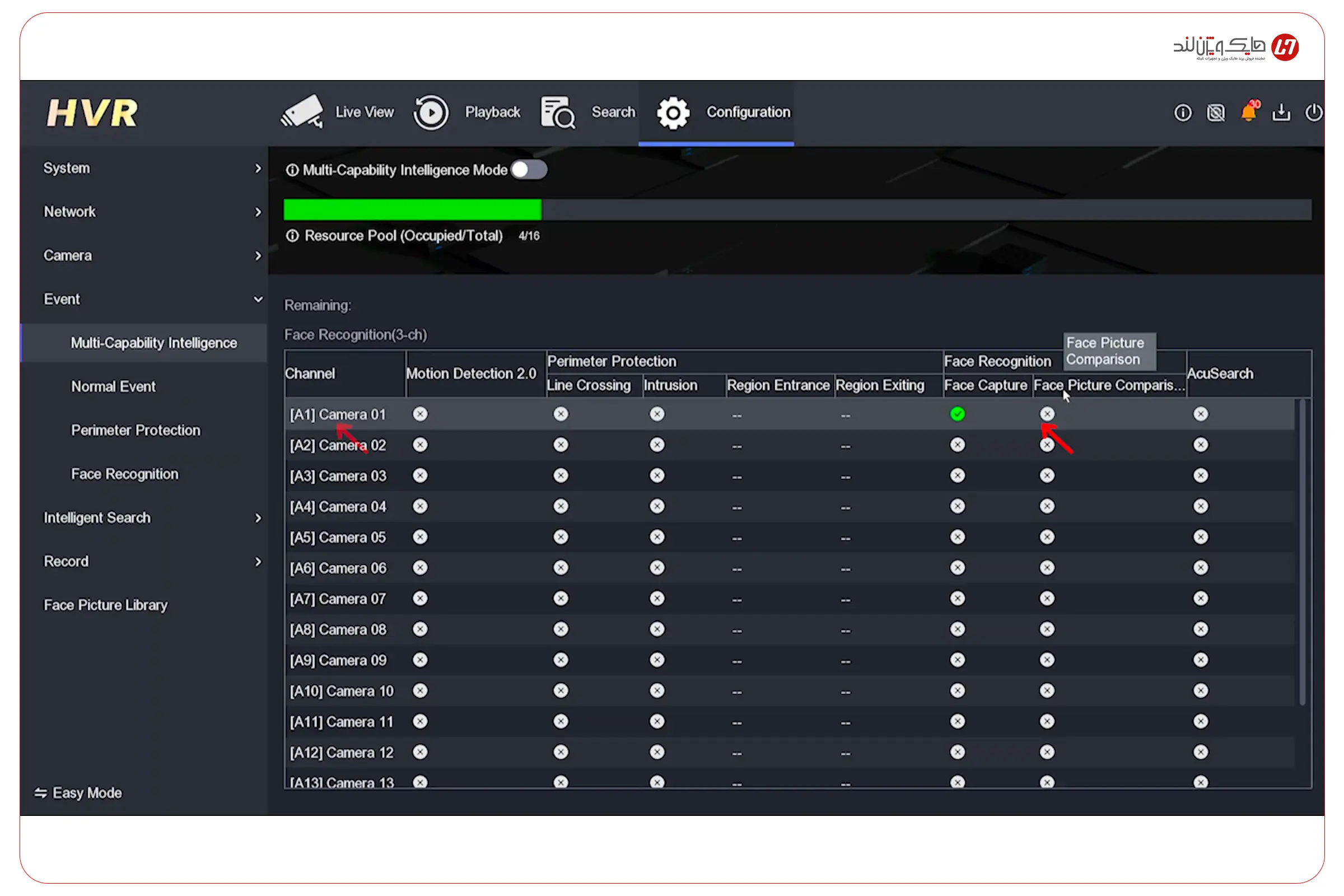Toggle Multi-Capability Intelligence Mode switch

529,170
